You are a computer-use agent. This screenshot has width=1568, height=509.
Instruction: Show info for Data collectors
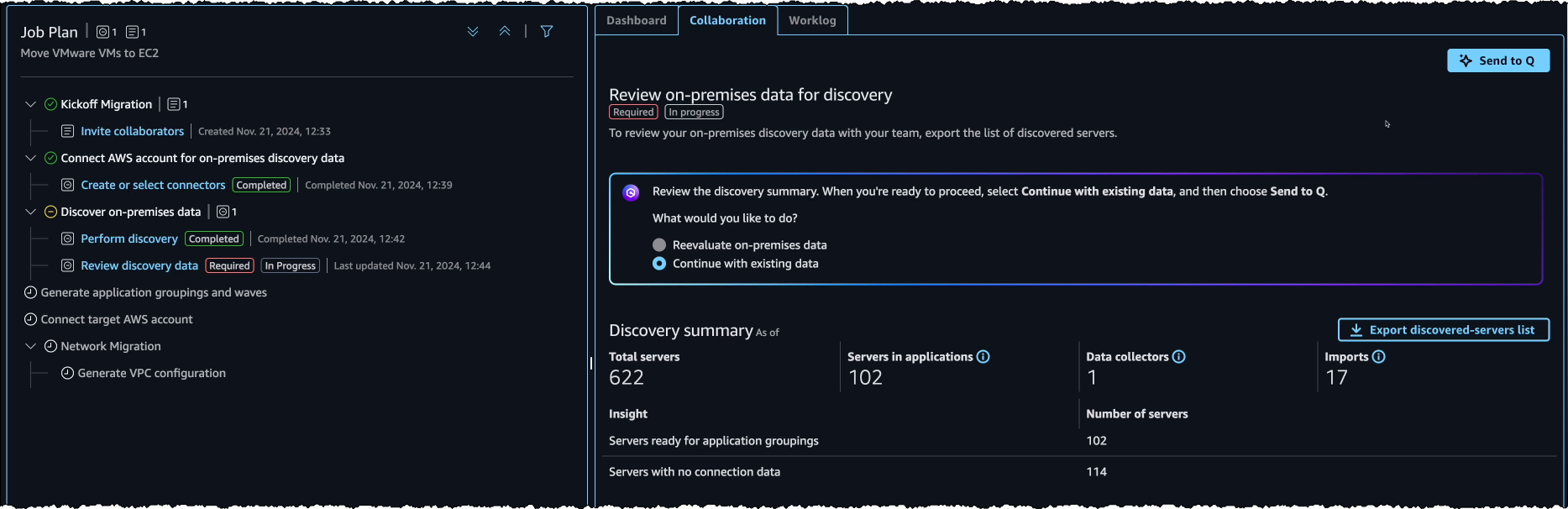[x=1179, y=357]
